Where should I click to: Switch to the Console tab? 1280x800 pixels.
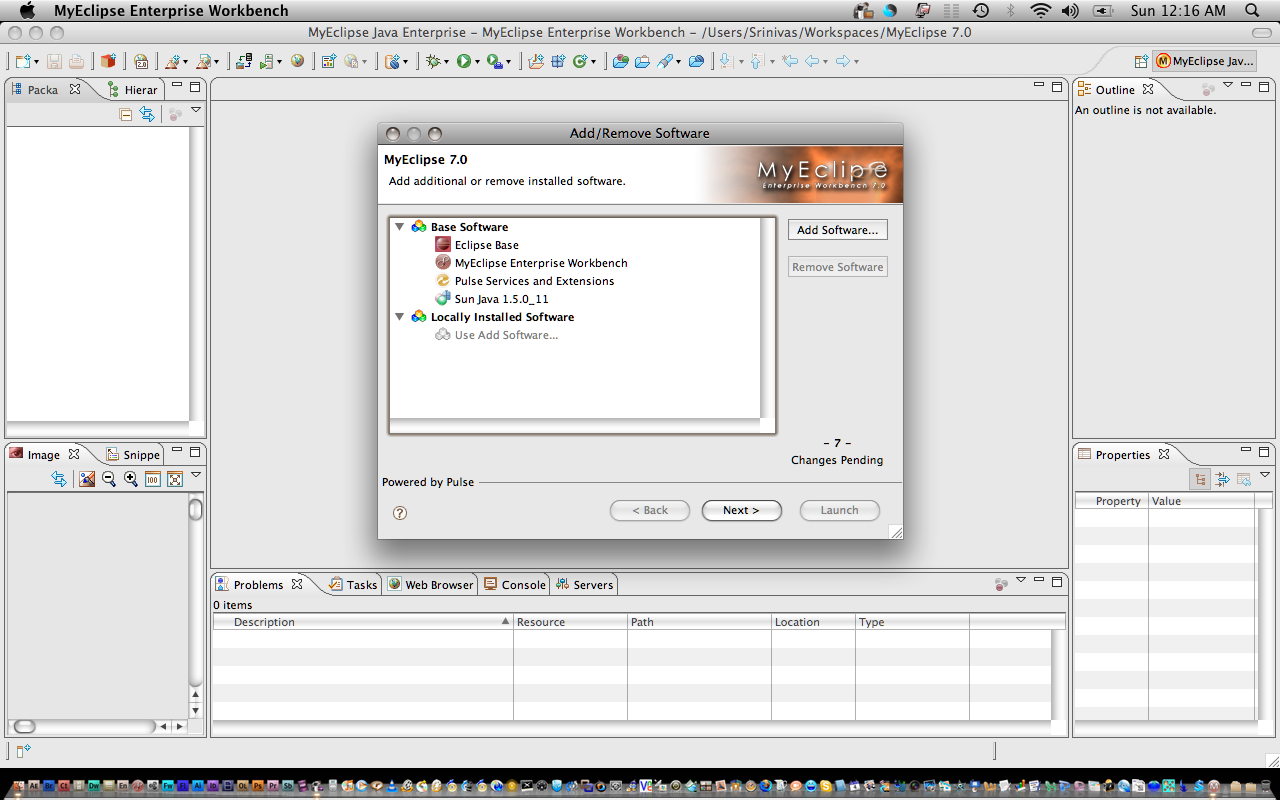point(515,585)
